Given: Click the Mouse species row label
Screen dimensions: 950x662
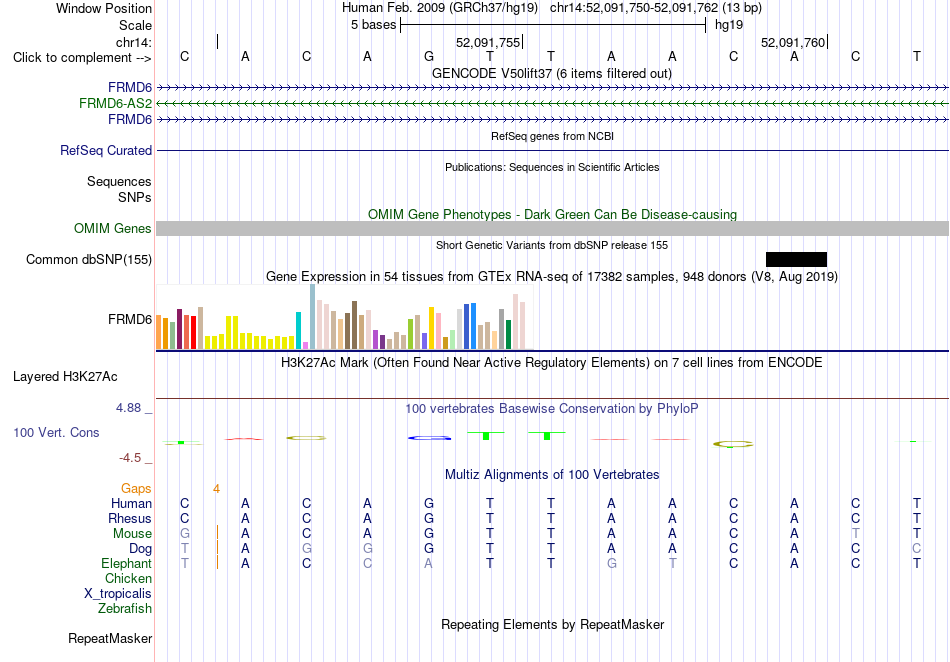Looking at the screenshot, I should 132,534.
